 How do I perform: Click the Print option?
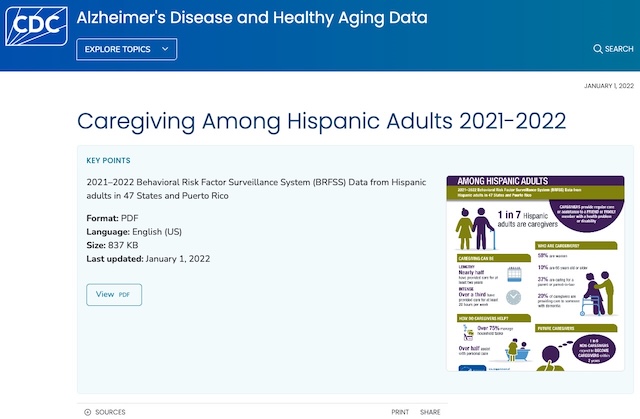click(x=400, y=412)
